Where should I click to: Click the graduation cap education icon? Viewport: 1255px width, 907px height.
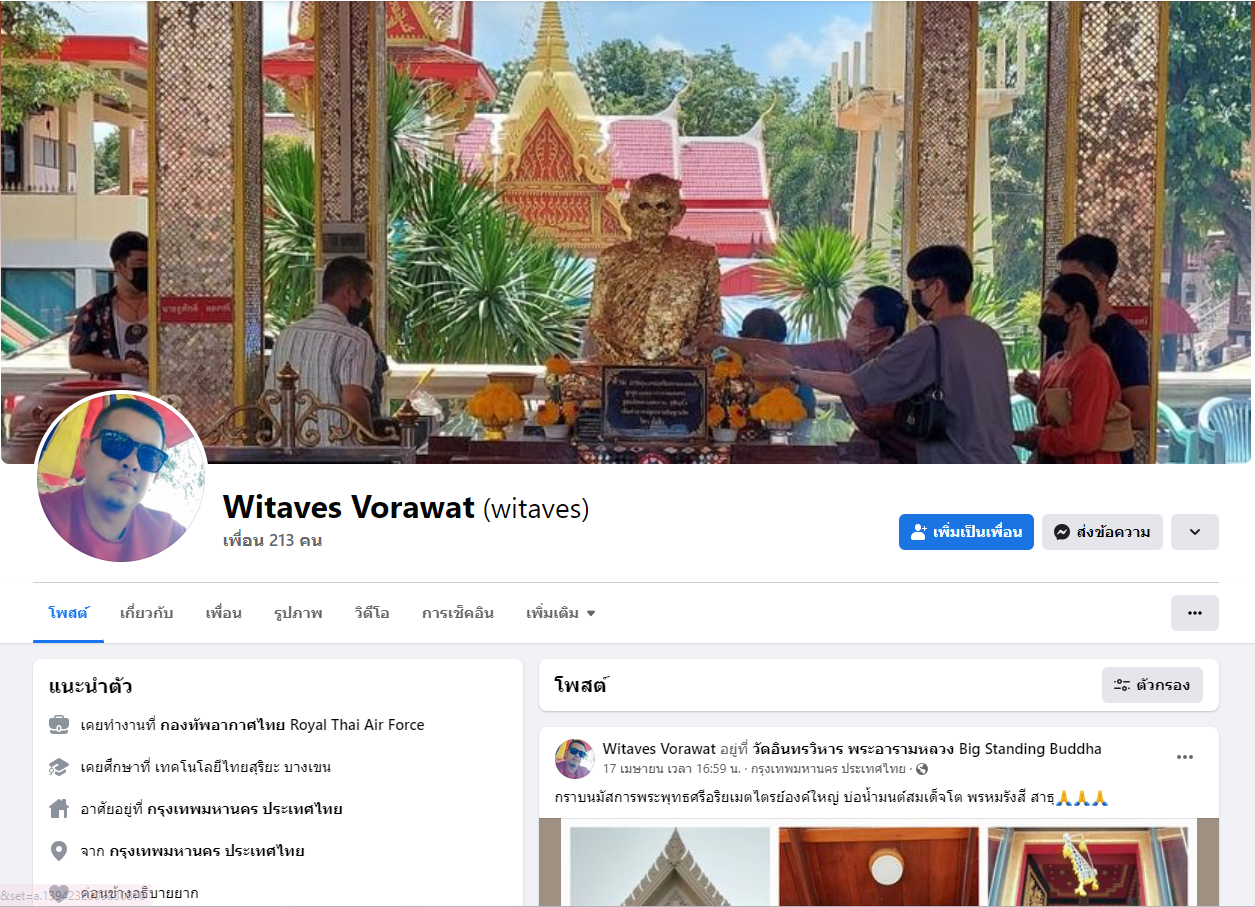pyautogui.click(x=59, y=767)
